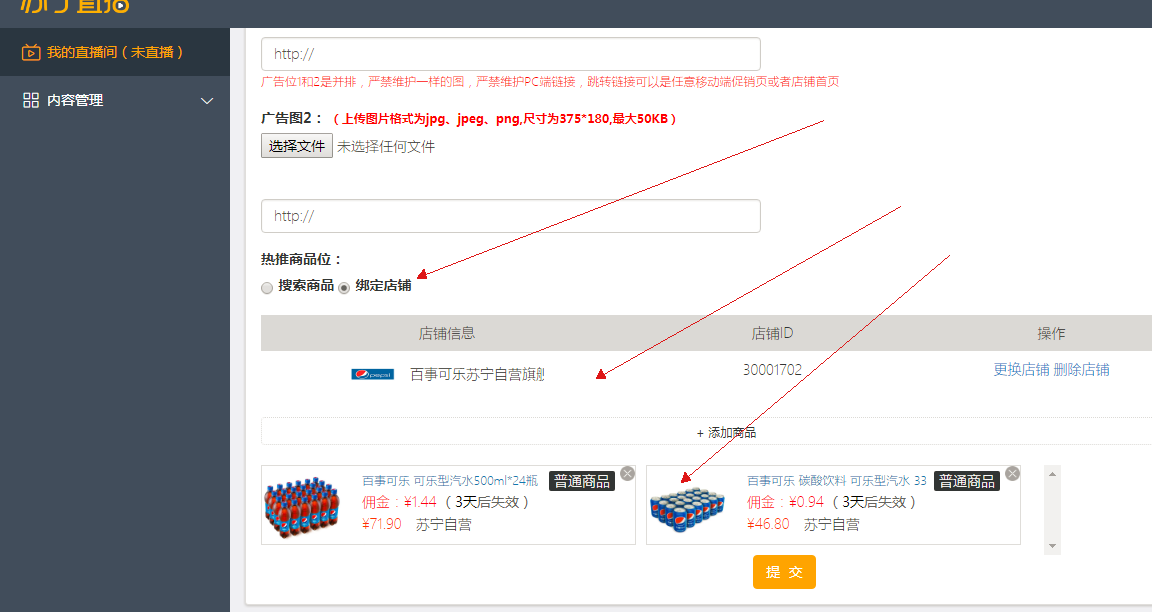
Task: Click 普通商品 badge on the ¥71.90 card
Action: [x=582, y=481]
